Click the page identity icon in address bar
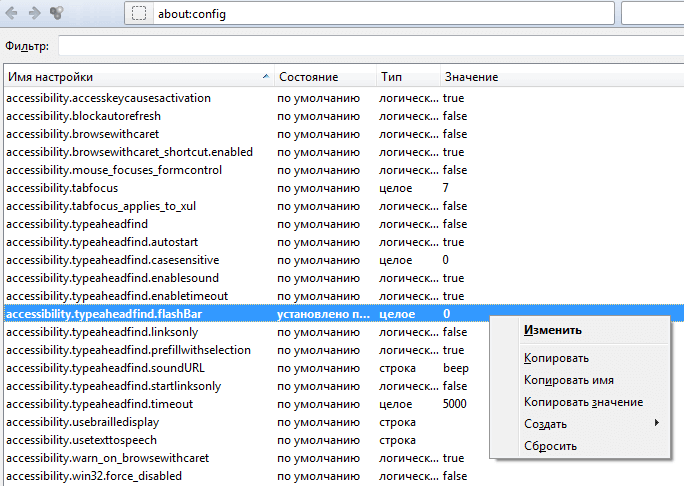 tap(139, 14)
